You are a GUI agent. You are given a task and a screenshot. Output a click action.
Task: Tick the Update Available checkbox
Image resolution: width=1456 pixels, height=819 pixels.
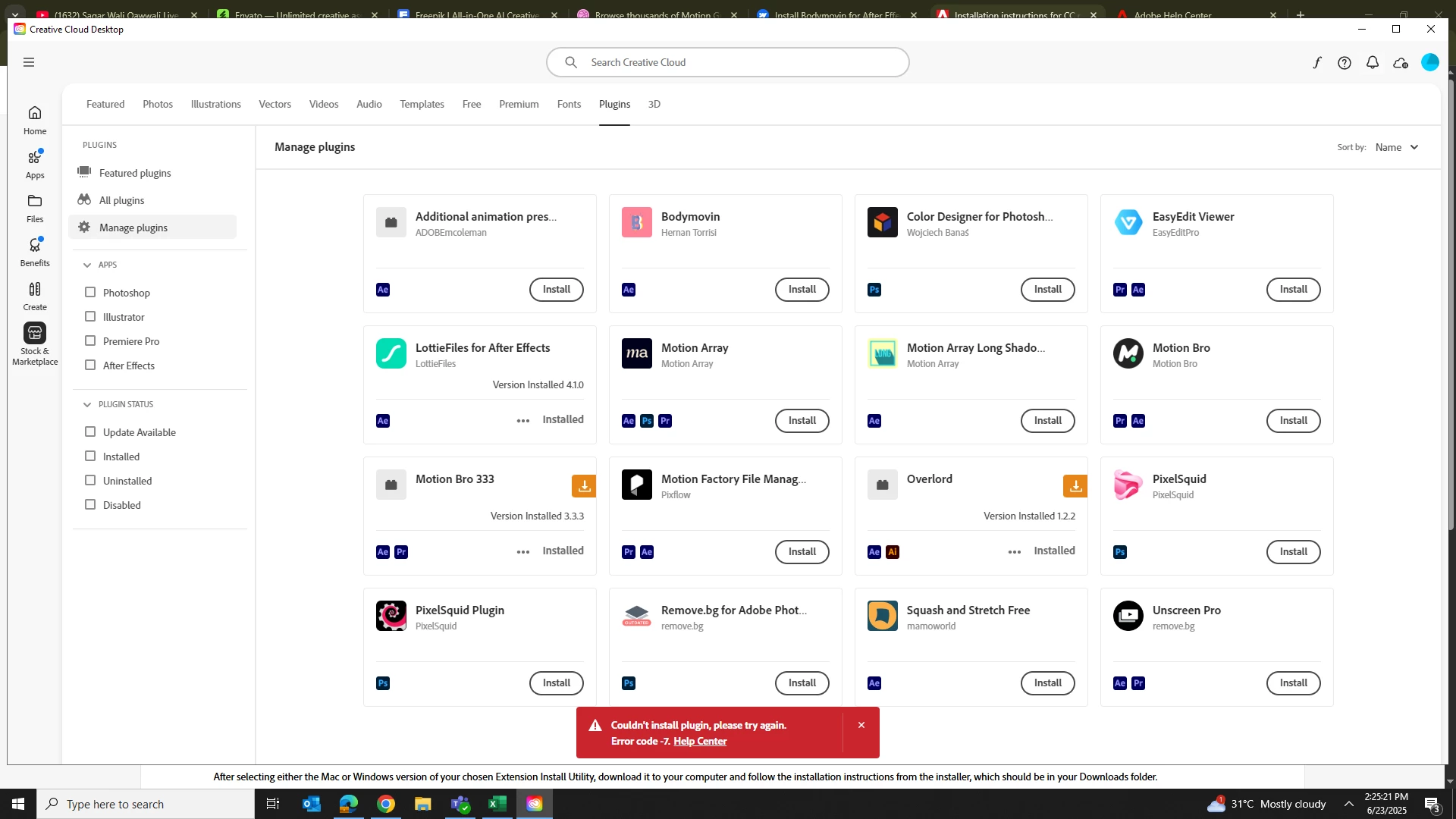[x=90, y=432]
